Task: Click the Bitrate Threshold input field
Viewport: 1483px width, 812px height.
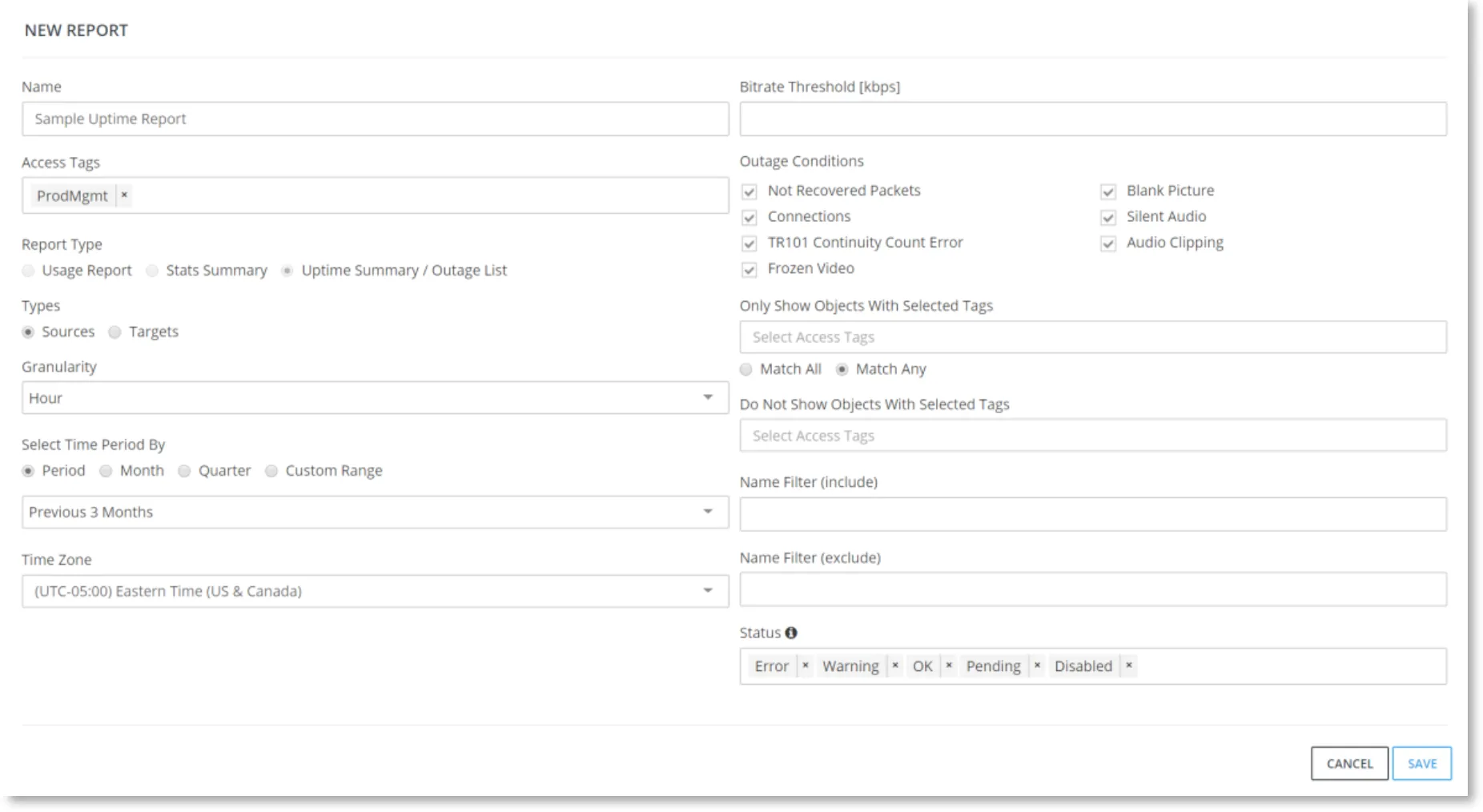Action: [x=1093, y=119]
